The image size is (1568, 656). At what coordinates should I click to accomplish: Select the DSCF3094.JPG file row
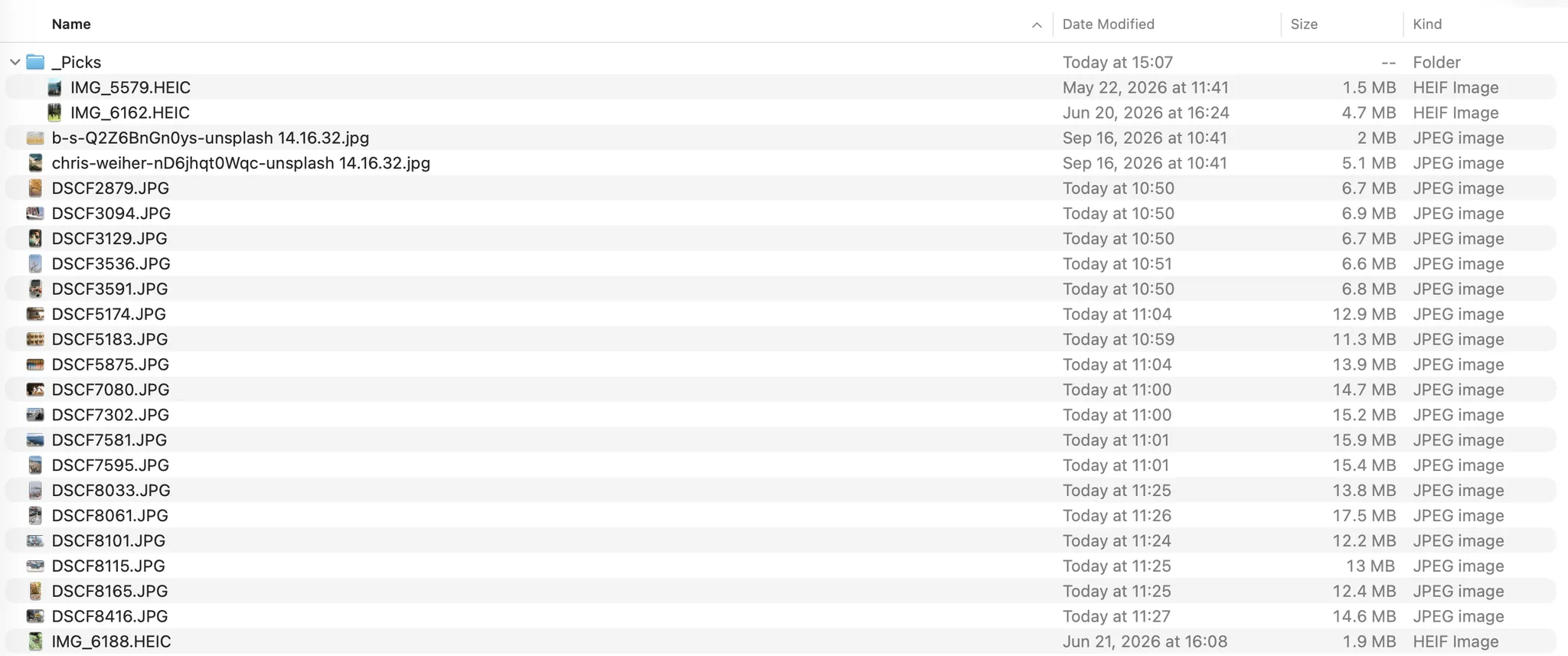pyautogui.click(x=781, y=214)
